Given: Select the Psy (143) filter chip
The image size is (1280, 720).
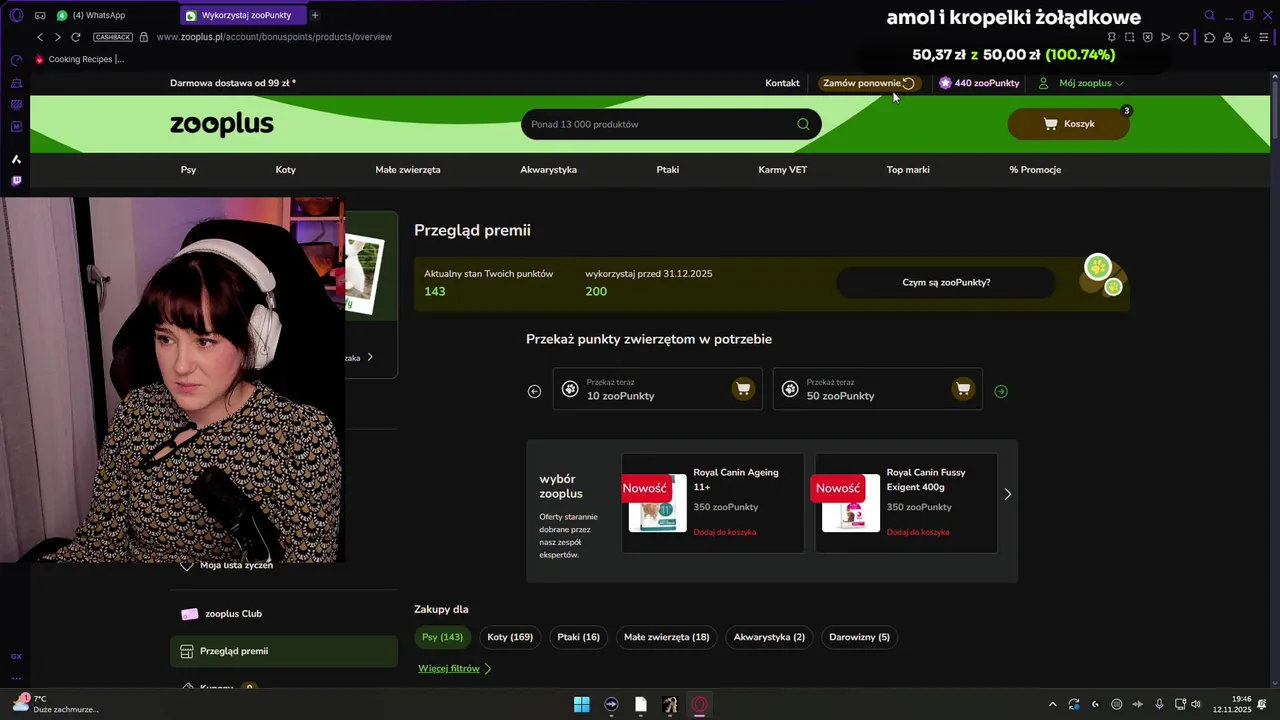Looking at the screenshot, I should 442,637.
